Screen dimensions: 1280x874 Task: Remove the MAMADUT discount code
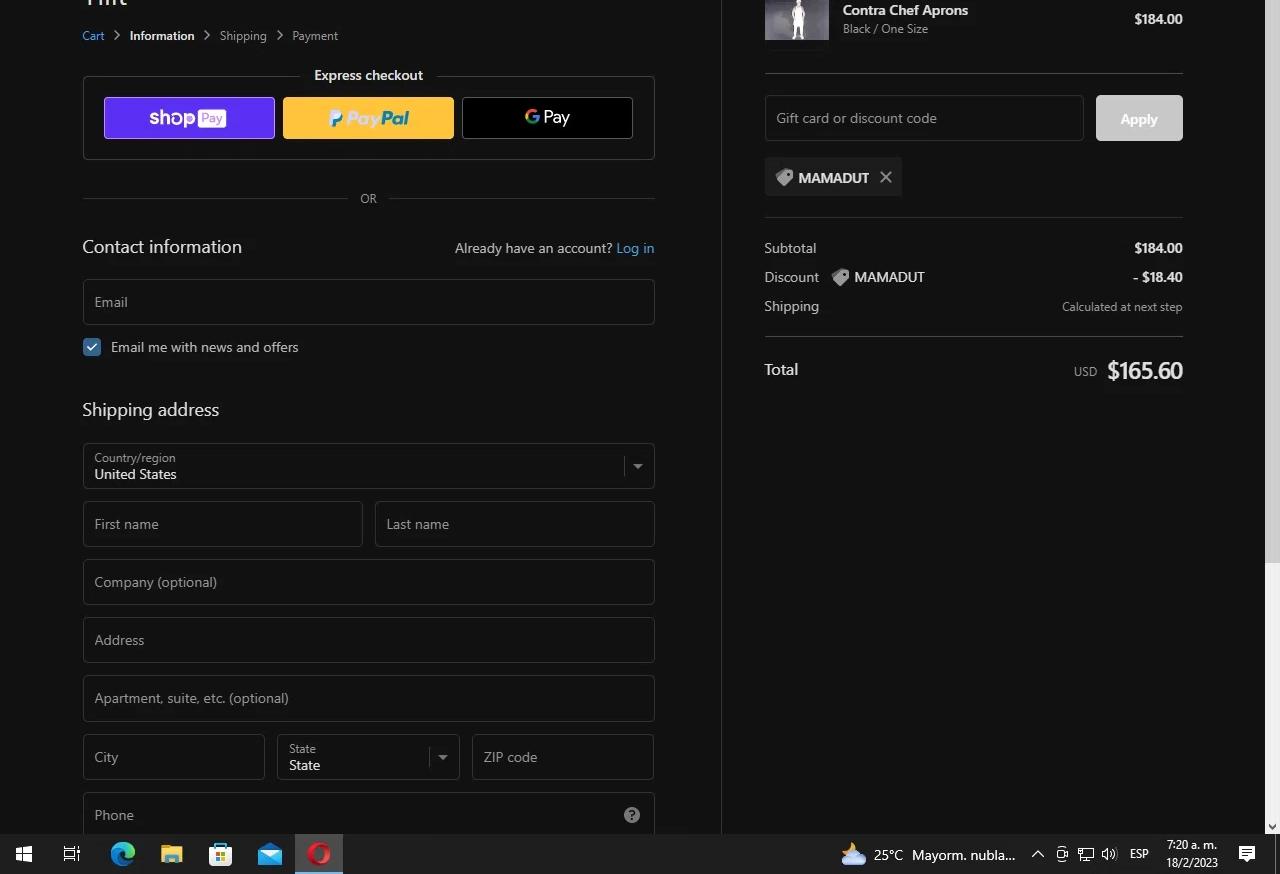886,177
